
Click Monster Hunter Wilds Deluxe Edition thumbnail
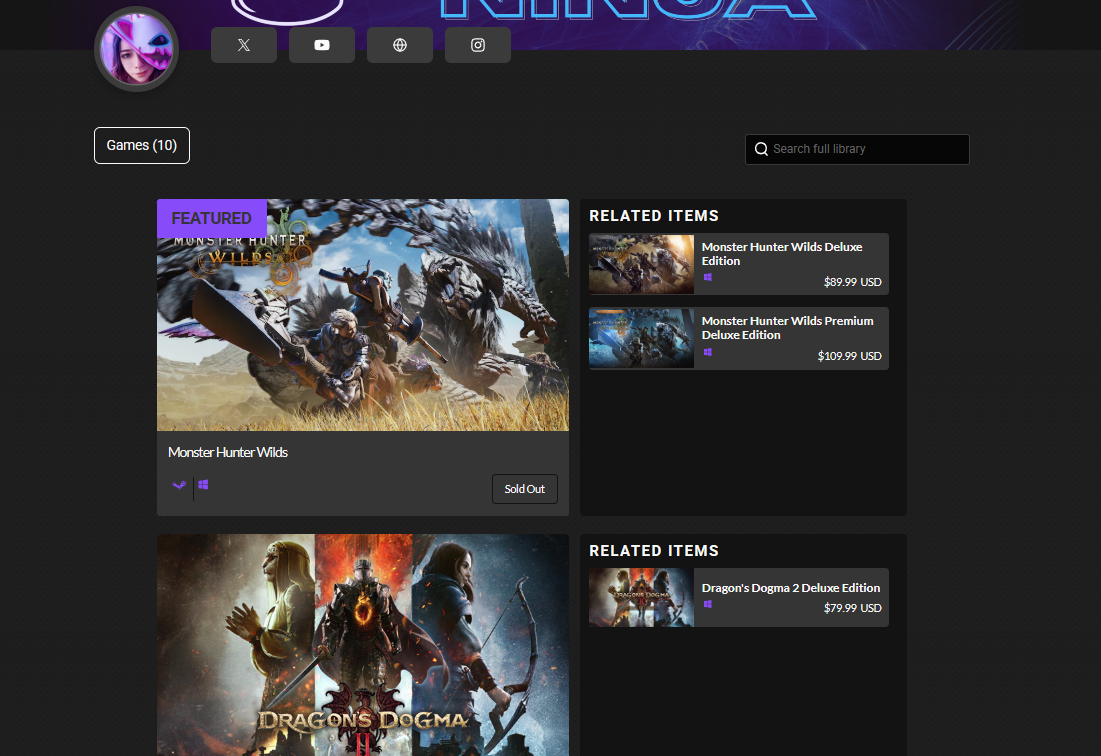point(641,264)
